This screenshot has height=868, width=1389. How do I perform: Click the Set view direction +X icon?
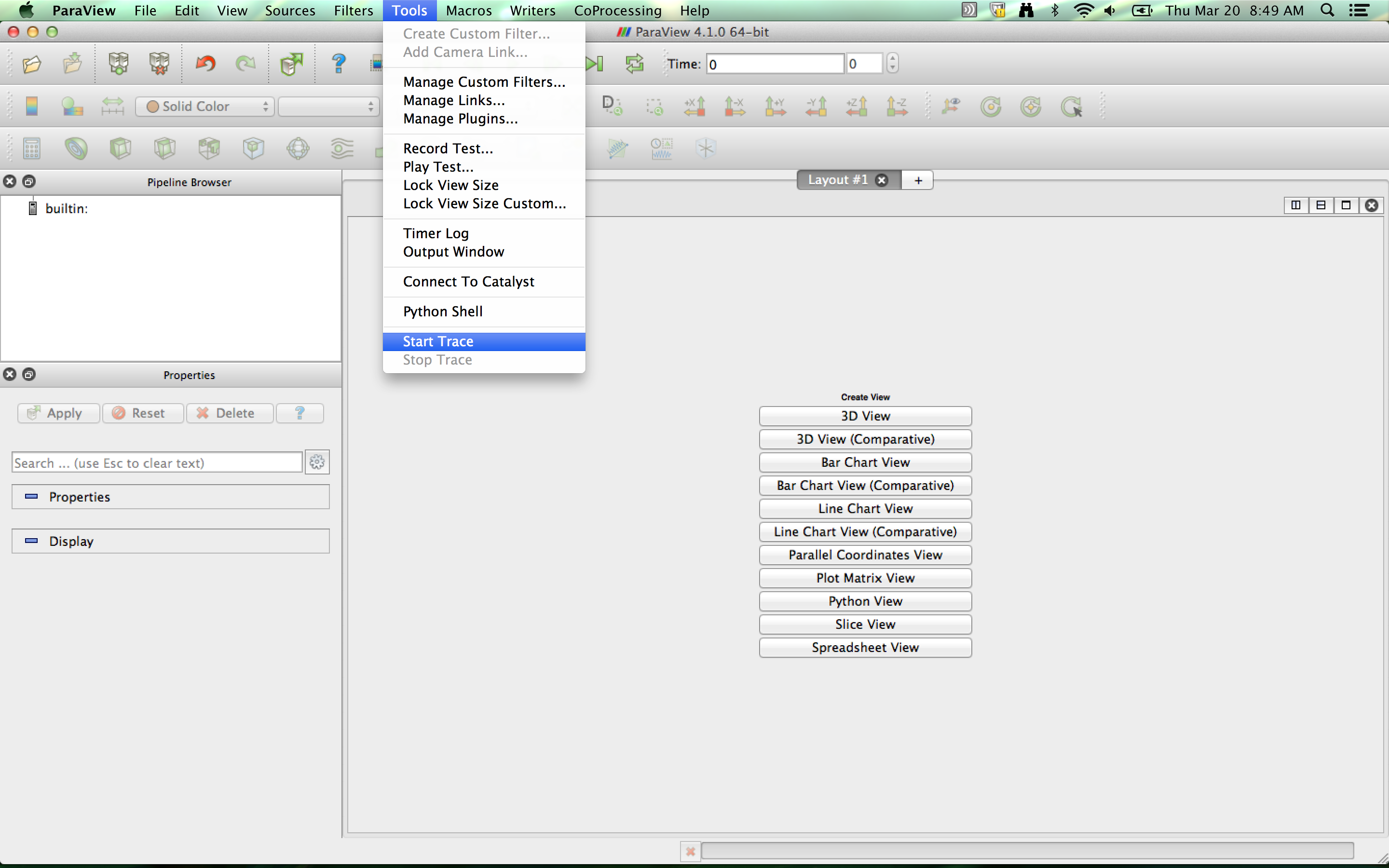coord(694,107)
